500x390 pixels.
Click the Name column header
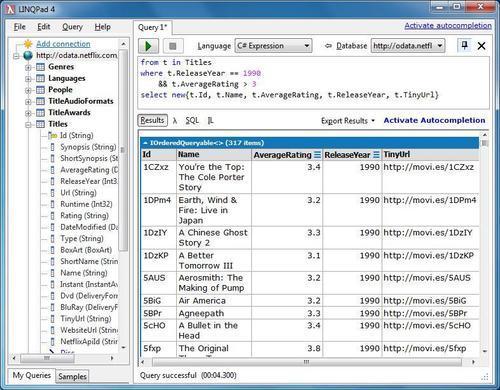[x=214, y=155]
